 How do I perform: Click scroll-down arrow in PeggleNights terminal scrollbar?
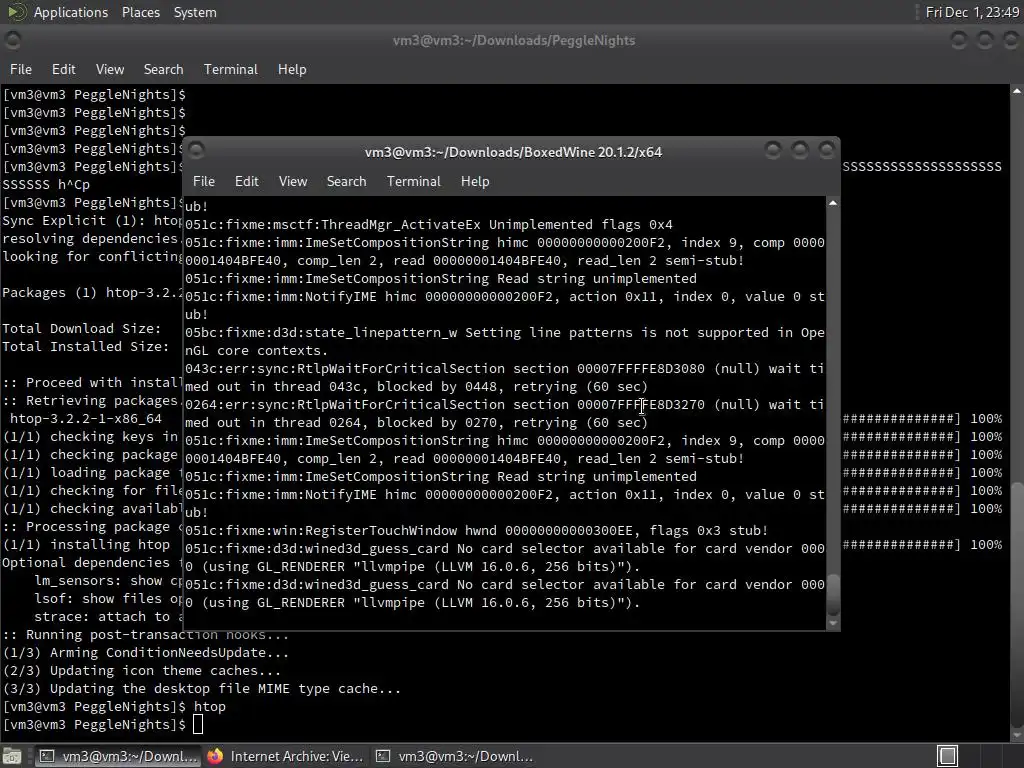tap(1017, 736)
